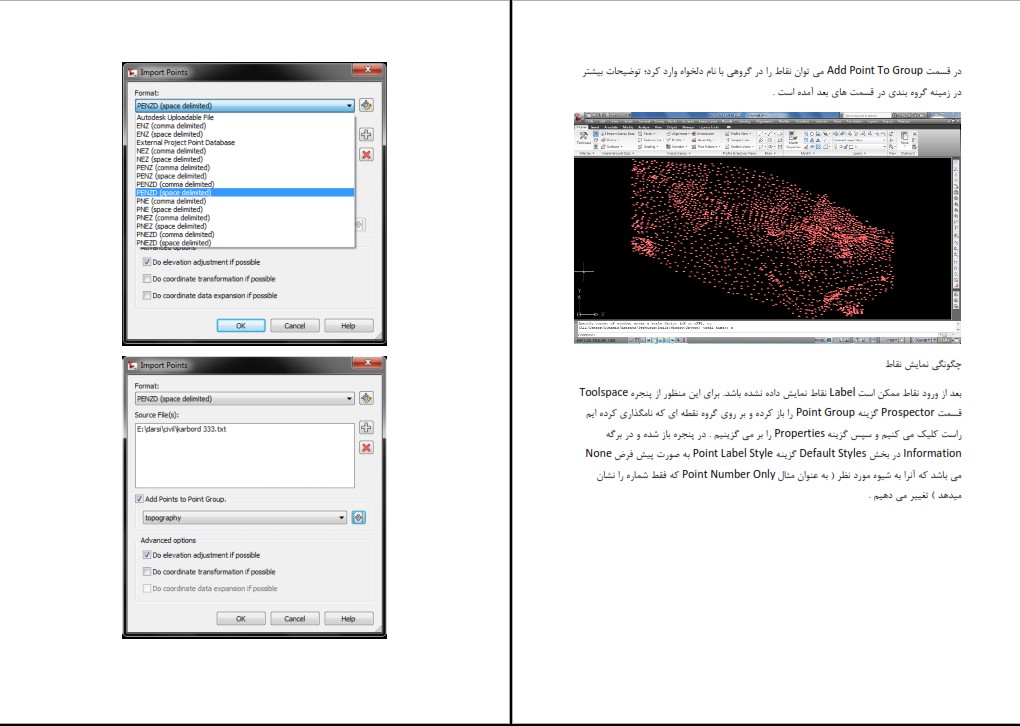Select the E:\darsi\civil\karbord 333.txt source file
The image size is (1020, 726).
pos(181,429)
